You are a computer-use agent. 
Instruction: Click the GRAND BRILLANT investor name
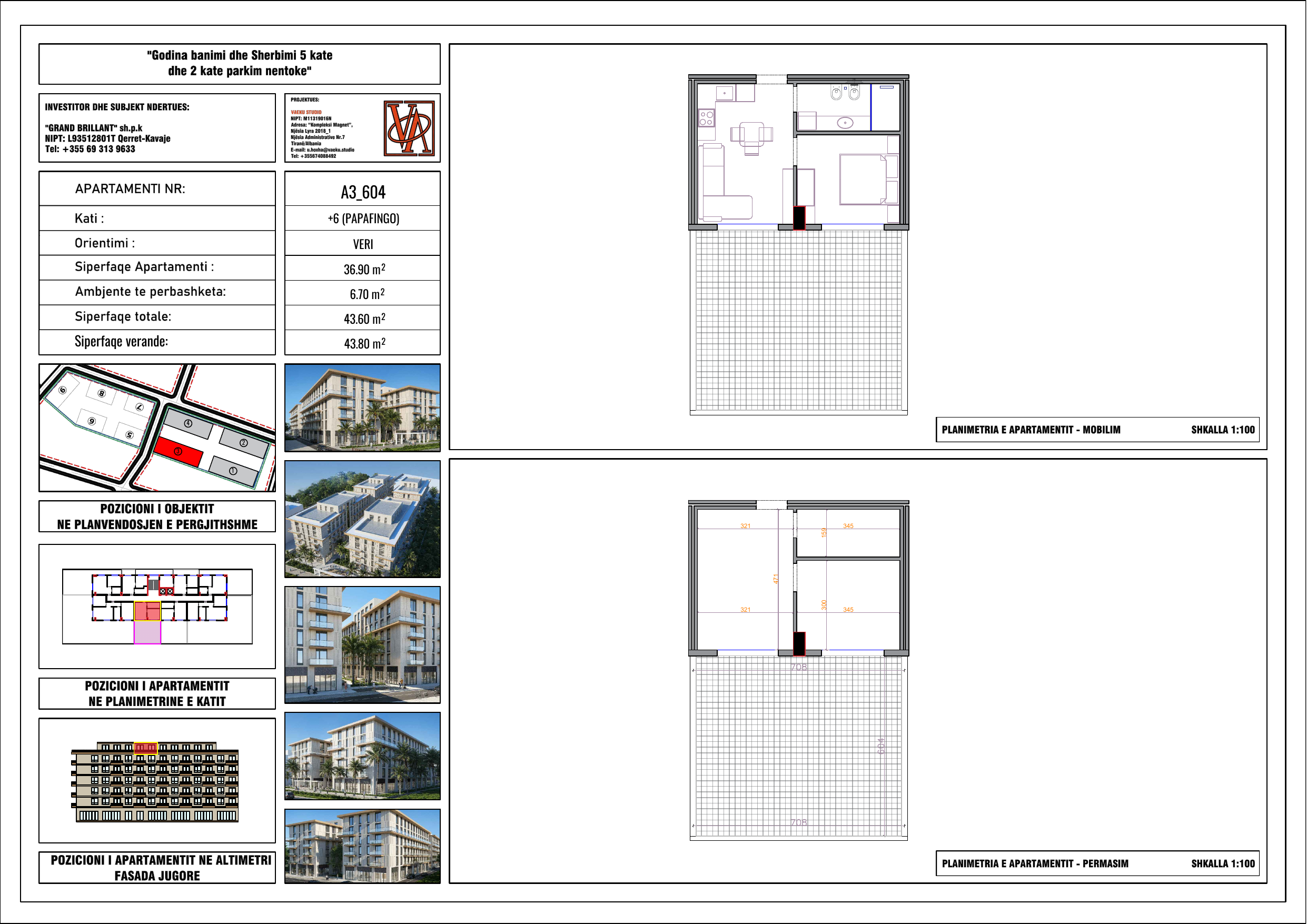tap(94, 128)
